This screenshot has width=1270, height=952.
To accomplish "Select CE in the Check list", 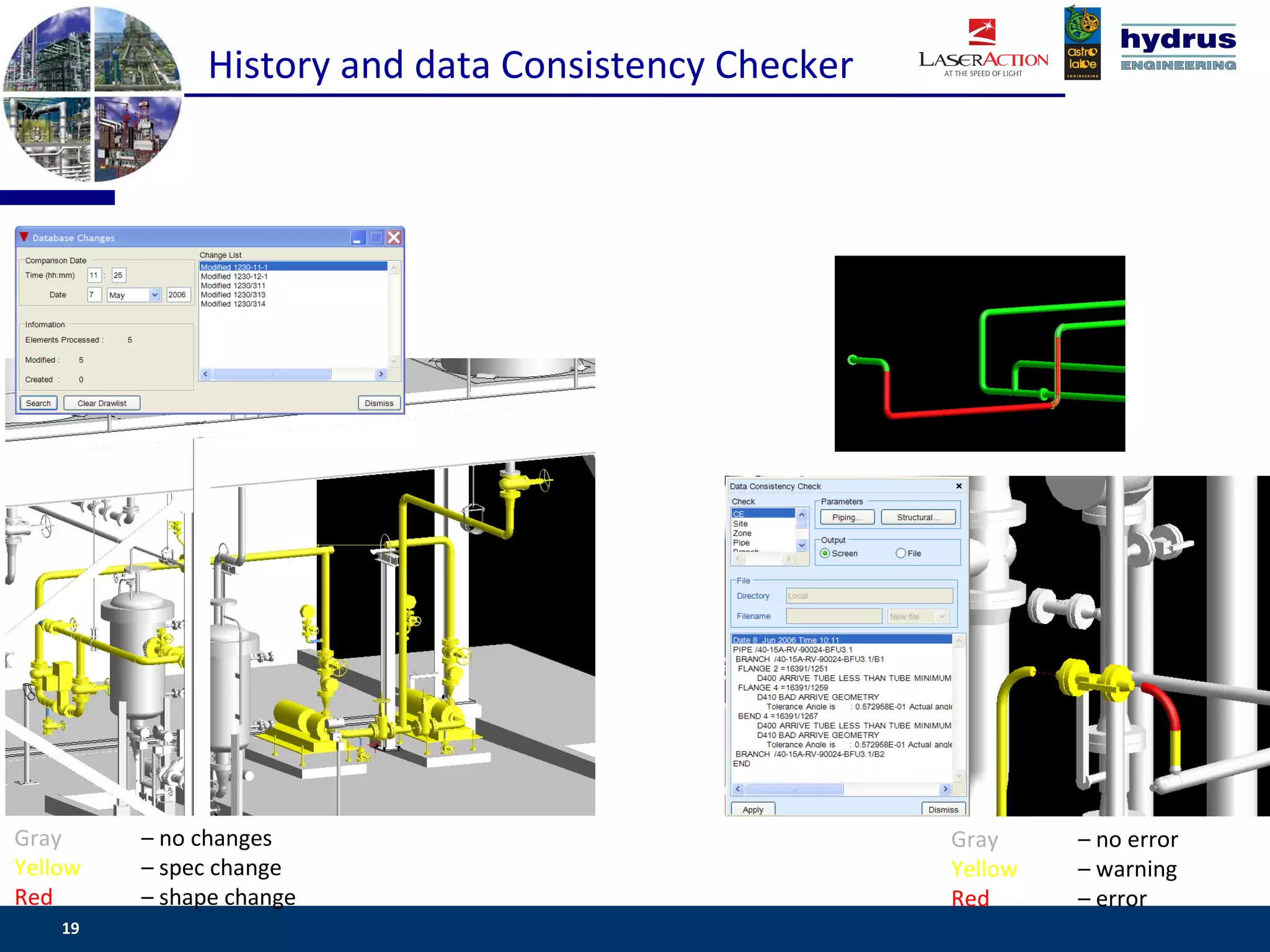I will pos(763,514).
